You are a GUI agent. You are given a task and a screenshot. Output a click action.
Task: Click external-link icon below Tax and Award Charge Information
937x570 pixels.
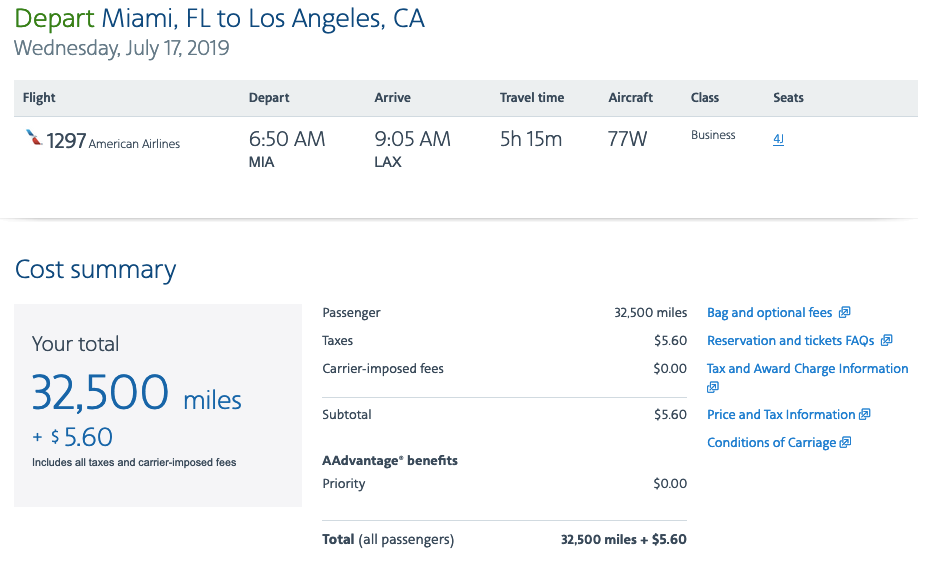[x=713, y=387]
